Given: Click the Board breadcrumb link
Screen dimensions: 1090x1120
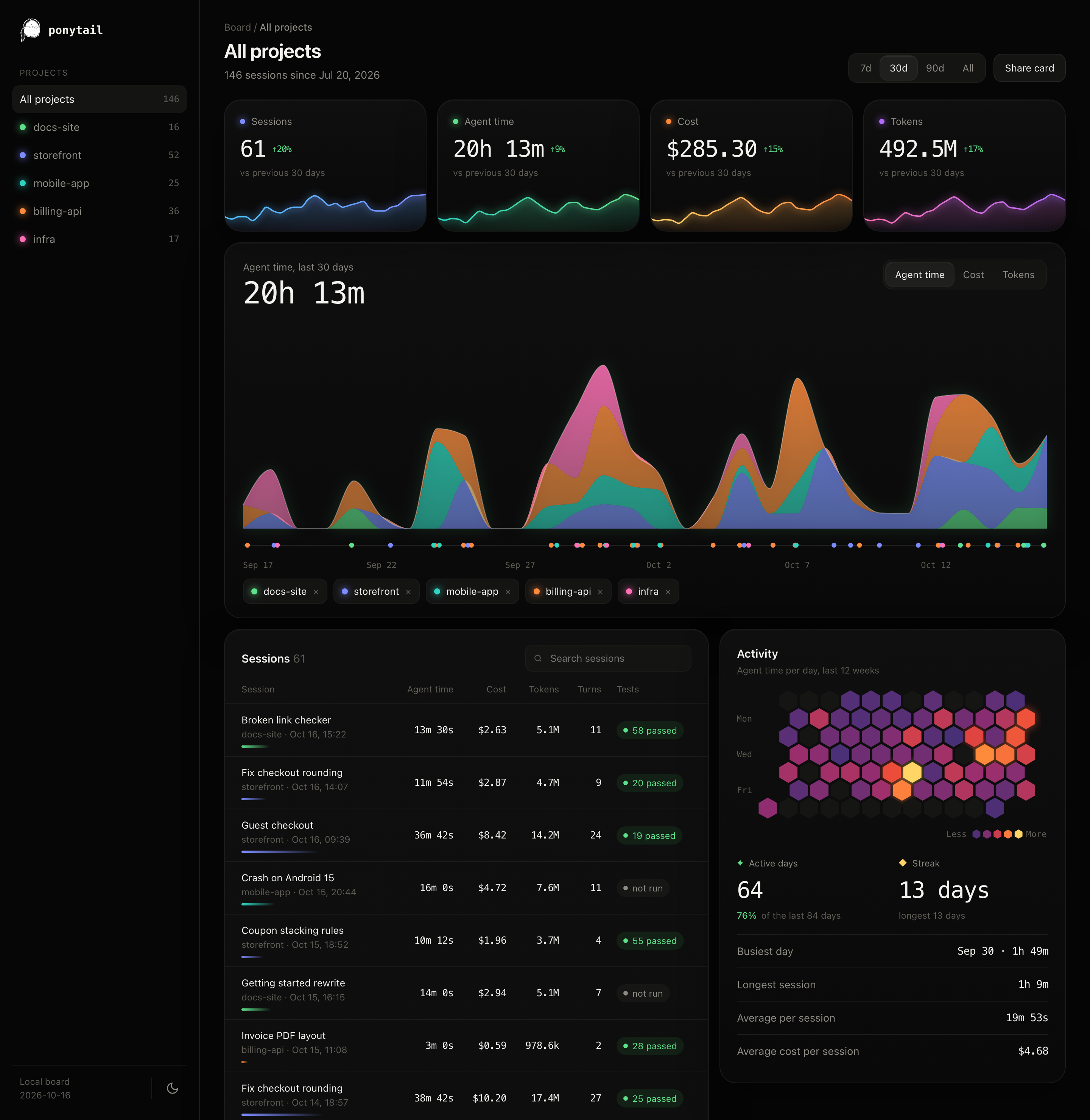Looking at the screenshot, I should [x=237, y=28].
